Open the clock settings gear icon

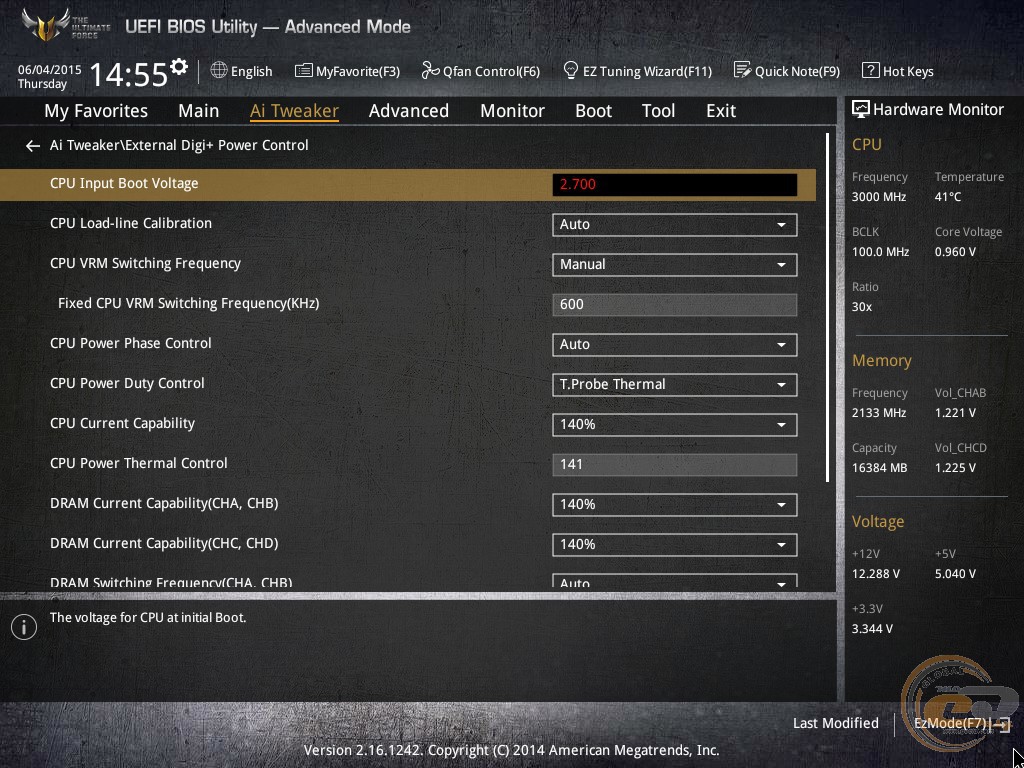pos(178,67)
